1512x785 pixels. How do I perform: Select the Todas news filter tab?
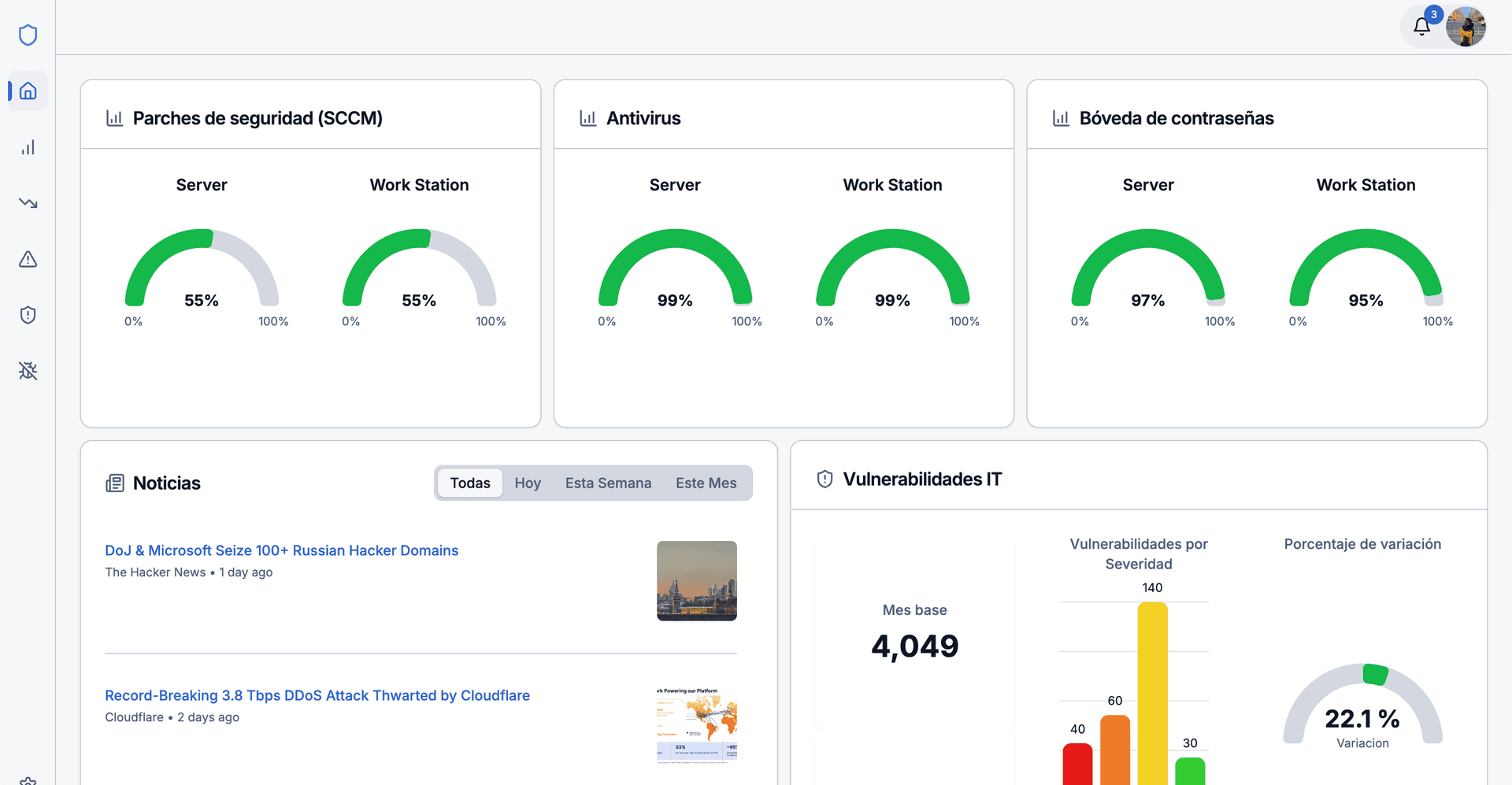click(470, 483)
